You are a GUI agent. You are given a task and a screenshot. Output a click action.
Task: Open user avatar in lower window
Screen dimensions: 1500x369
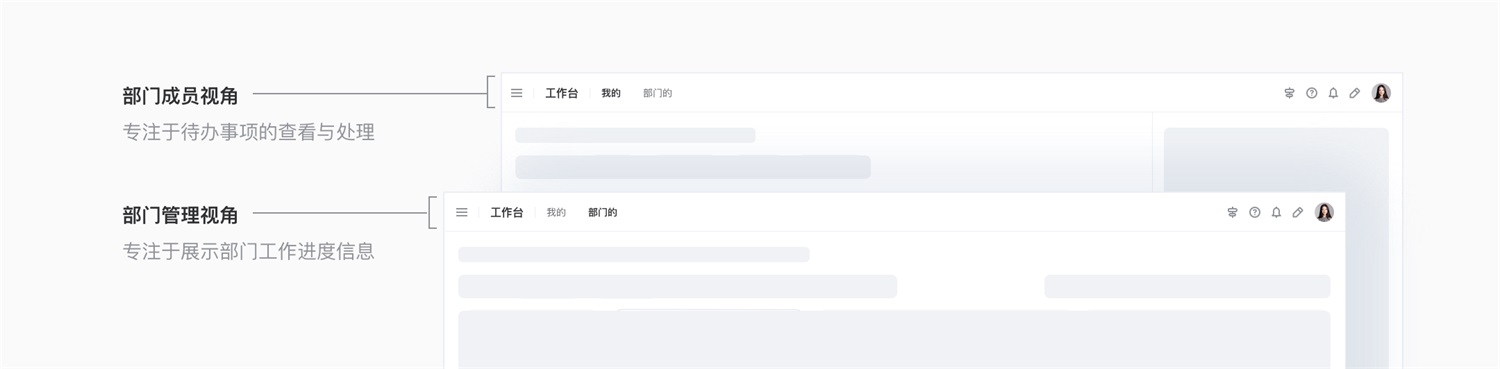point(1324,212)
